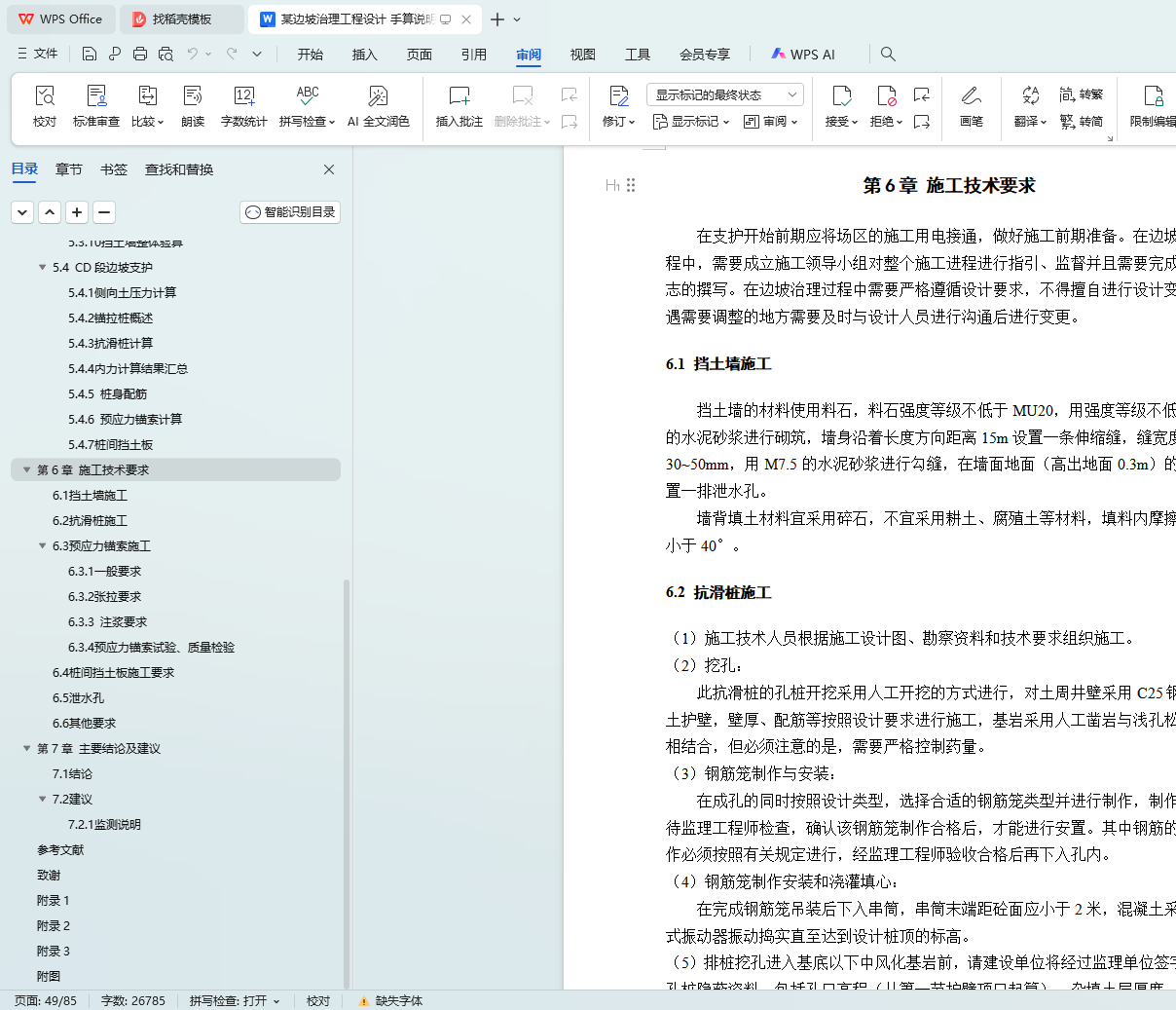Click the 接受 accept changes tool

pyautogui.click(x=842, y=106)
